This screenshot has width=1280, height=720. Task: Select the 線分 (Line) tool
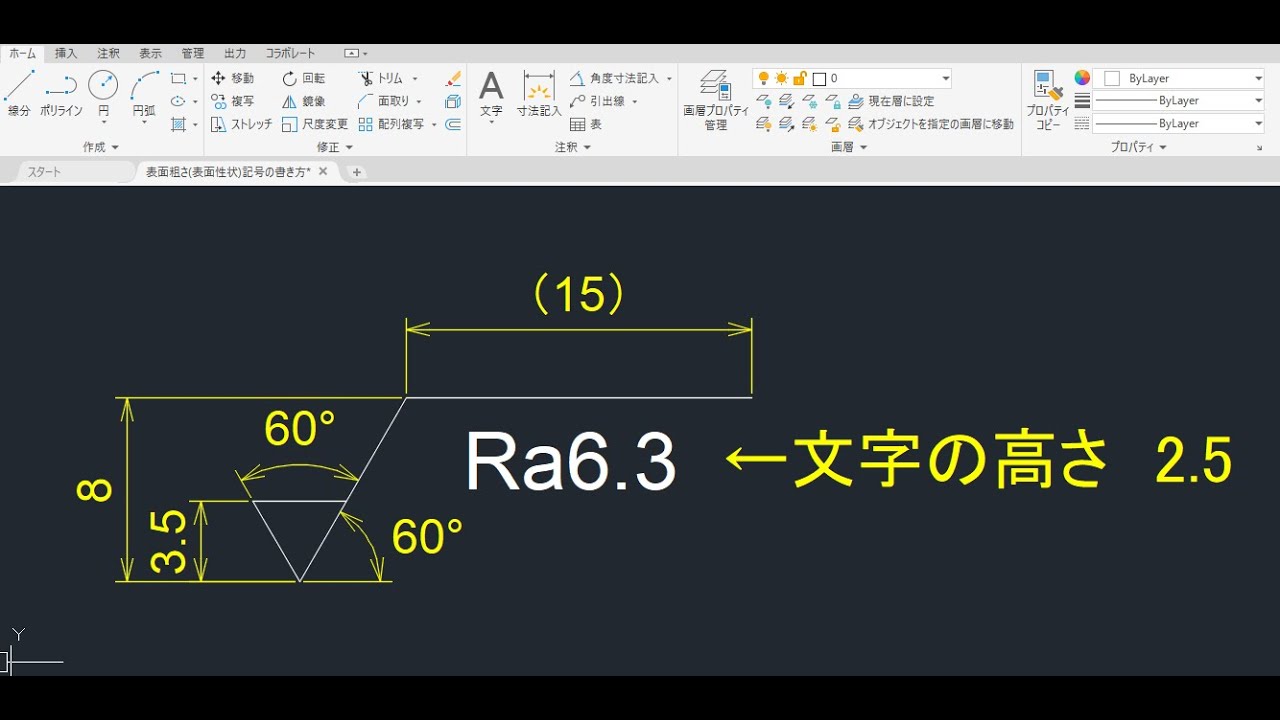[x=19, y=94]
